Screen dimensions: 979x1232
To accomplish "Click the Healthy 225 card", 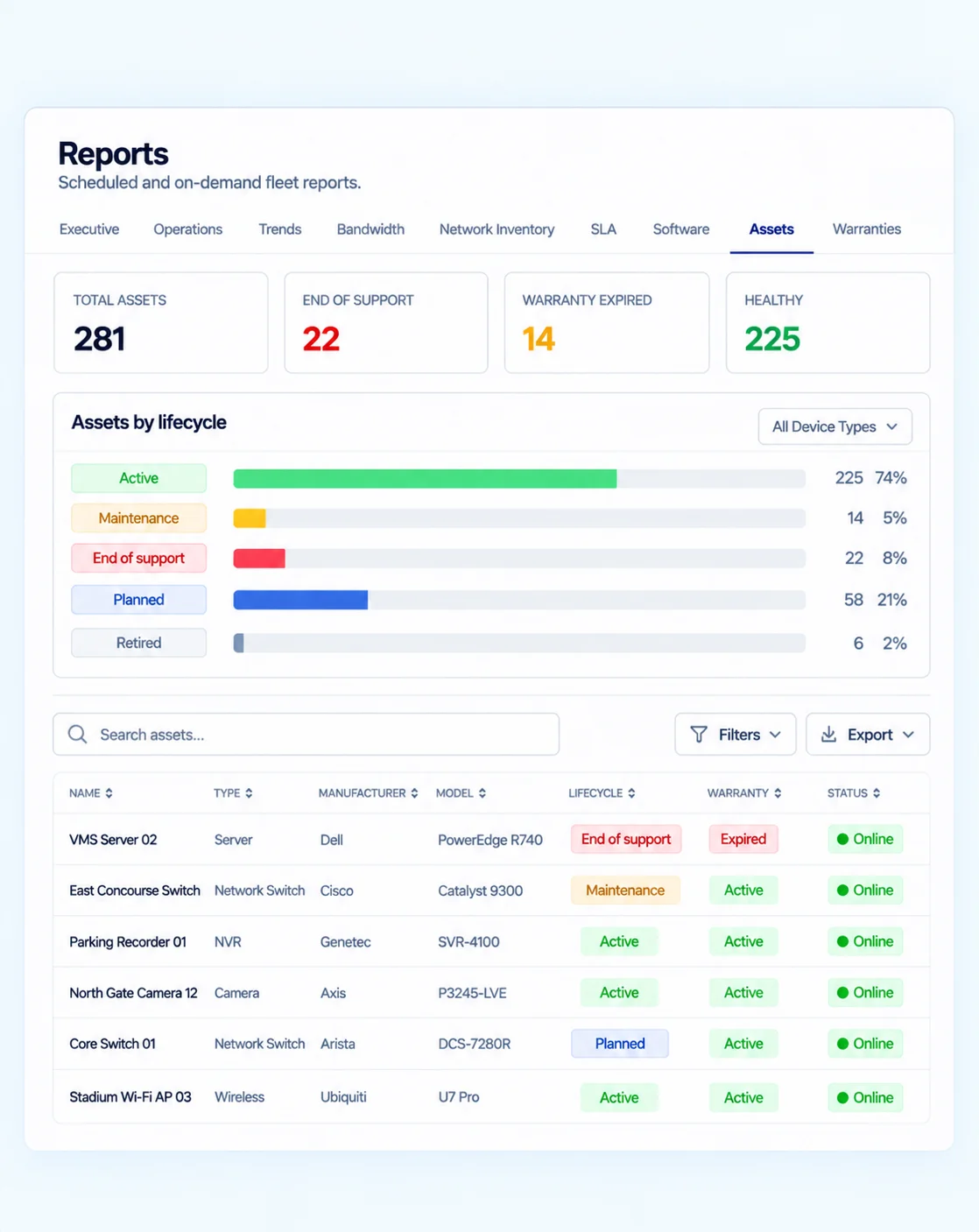I will point(828,323).
